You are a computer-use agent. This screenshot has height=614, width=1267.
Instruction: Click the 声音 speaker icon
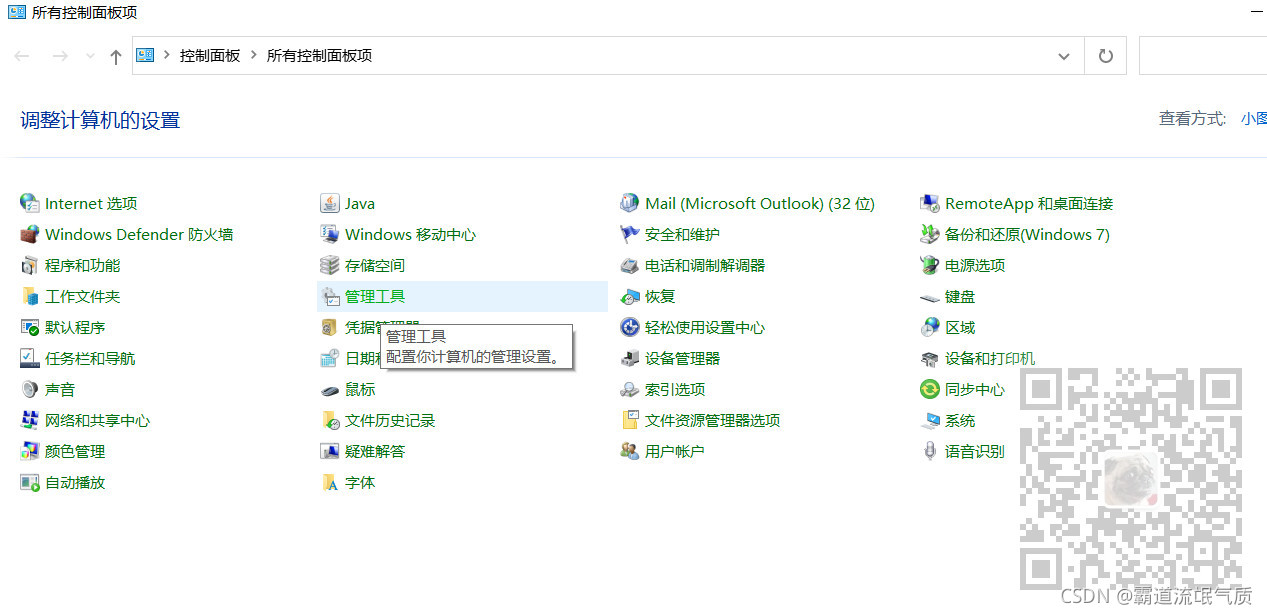click(29, 389)
